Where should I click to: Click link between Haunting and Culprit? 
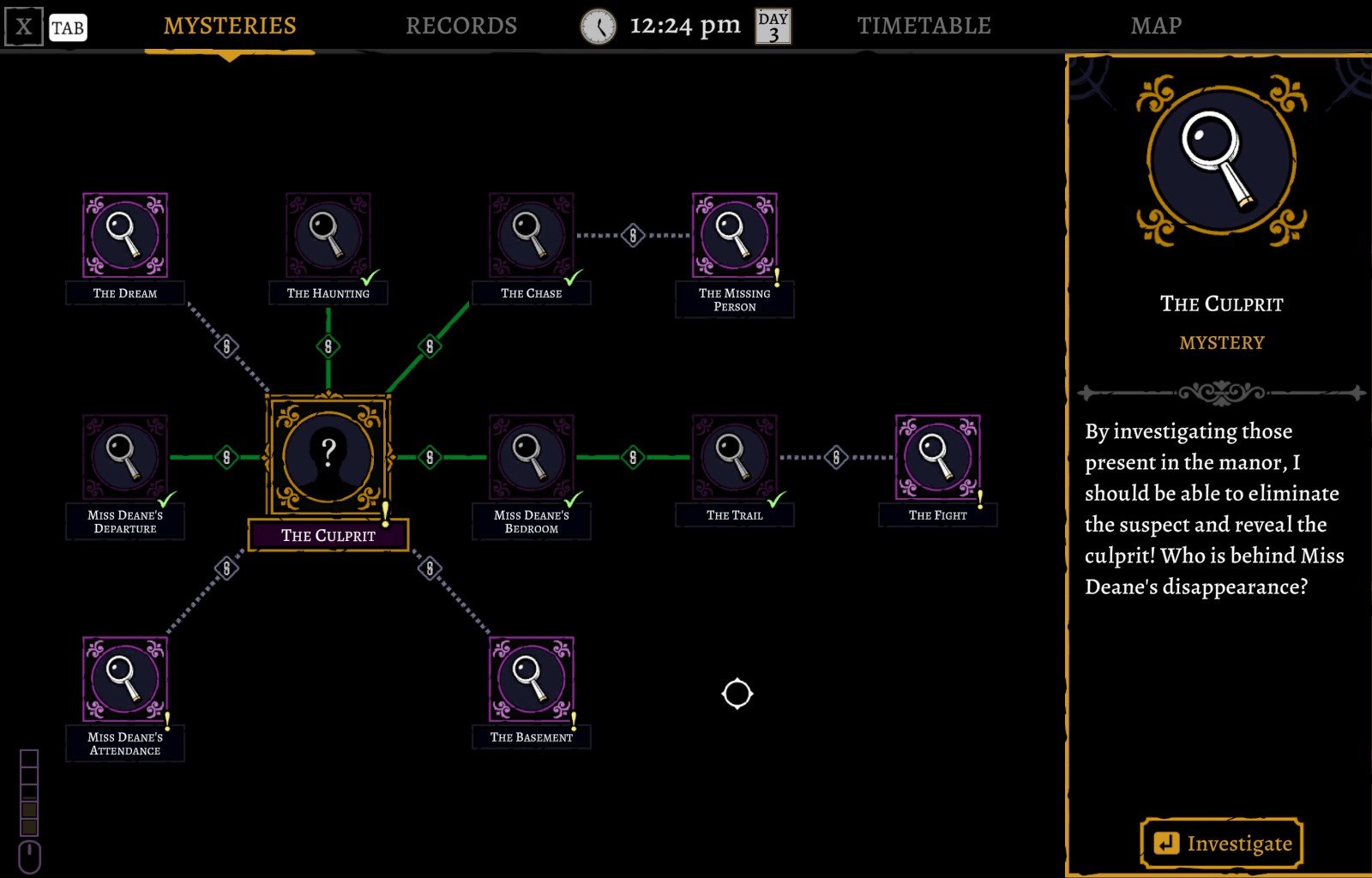(328, 346)
